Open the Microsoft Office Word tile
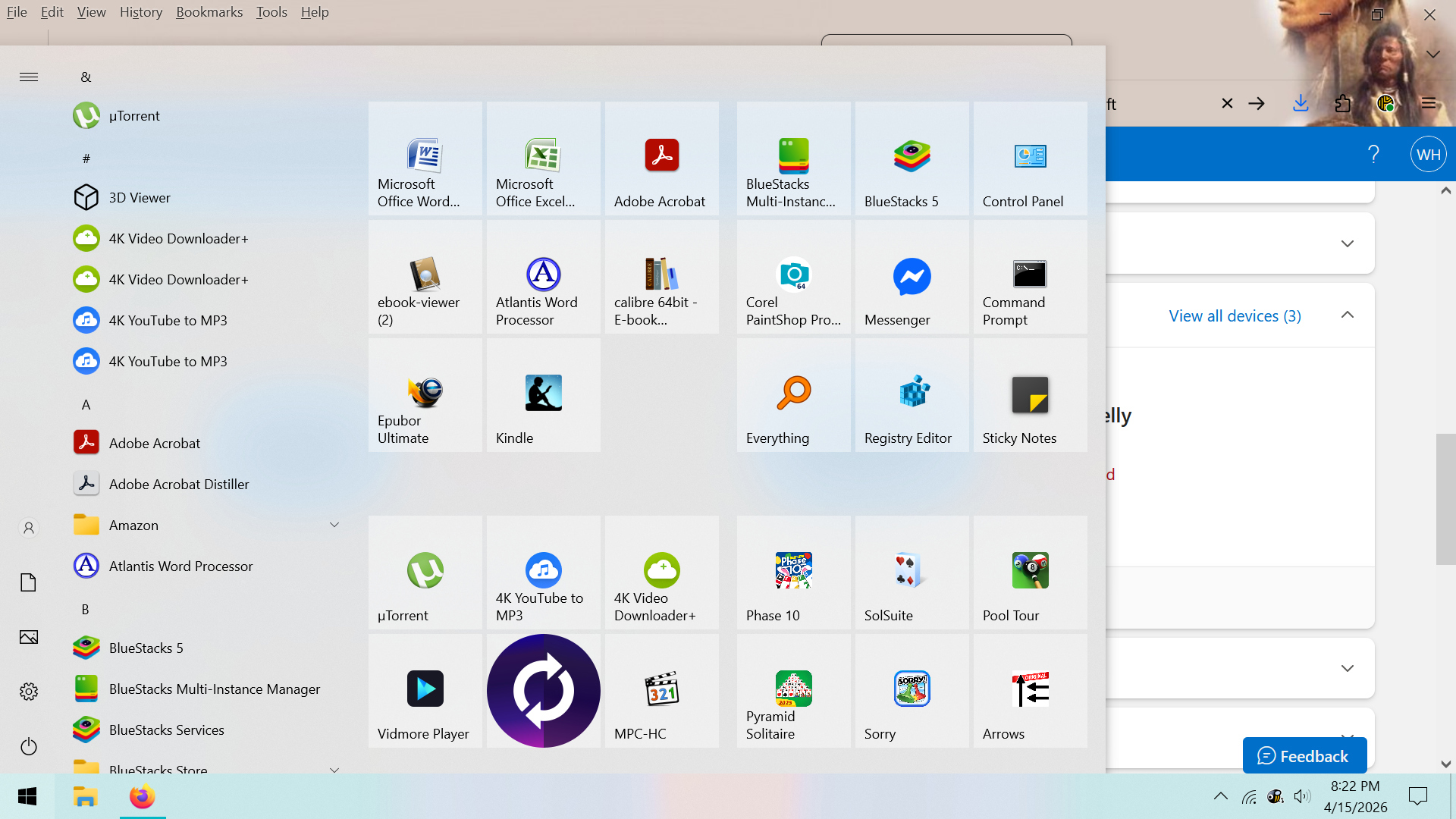The image size is (1456, 819). coord(425,158)
